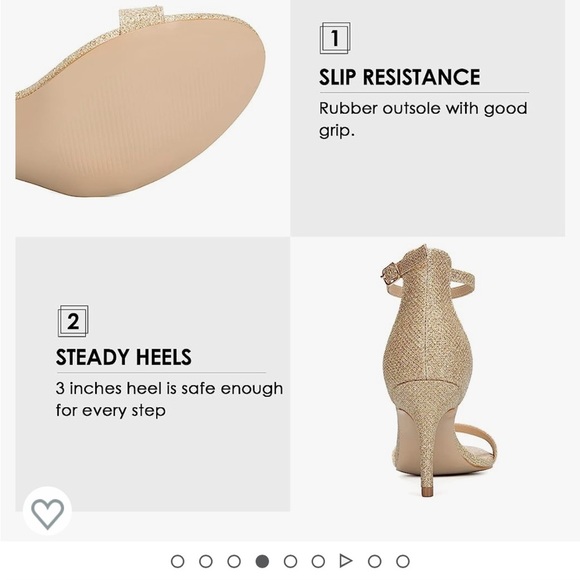Tap the rubber outsole close-up photo
This screenshot has width=580, height=580.
(141, 102)
